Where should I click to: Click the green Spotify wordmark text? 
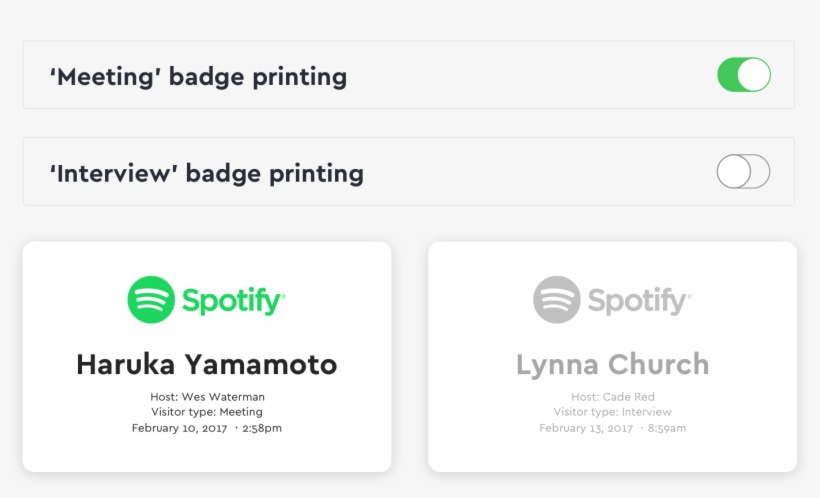pos(232,301)
